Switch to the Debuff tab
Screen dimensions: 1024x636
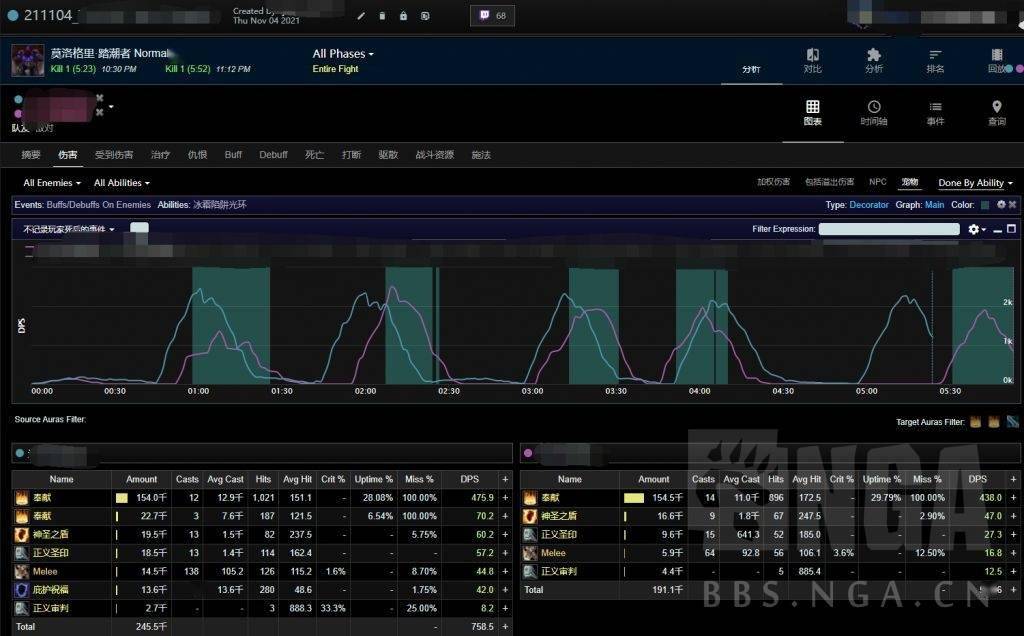click(273, 155)
